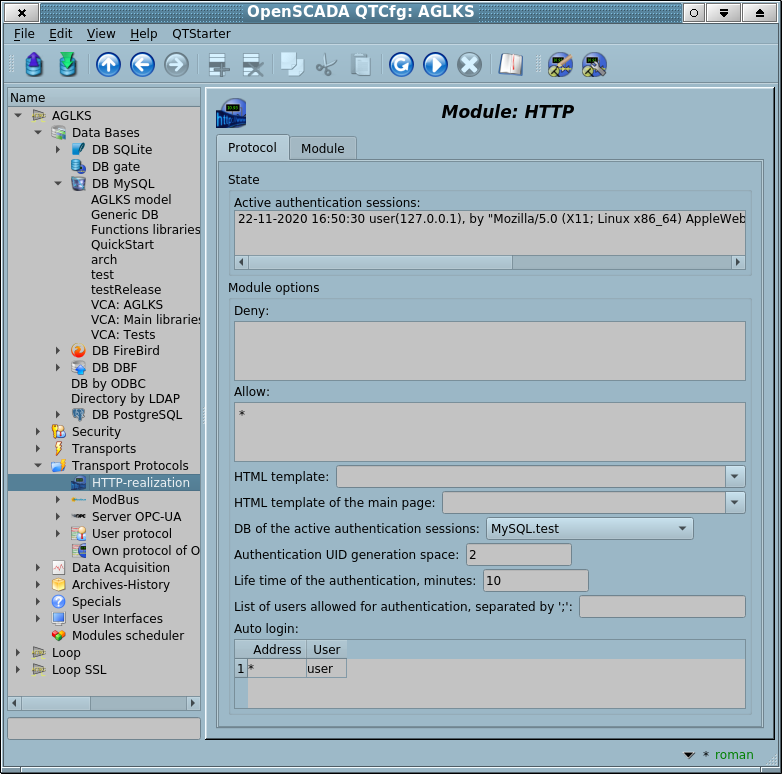
Task: Open the QTStarter menu
Action: pos(201,33)
